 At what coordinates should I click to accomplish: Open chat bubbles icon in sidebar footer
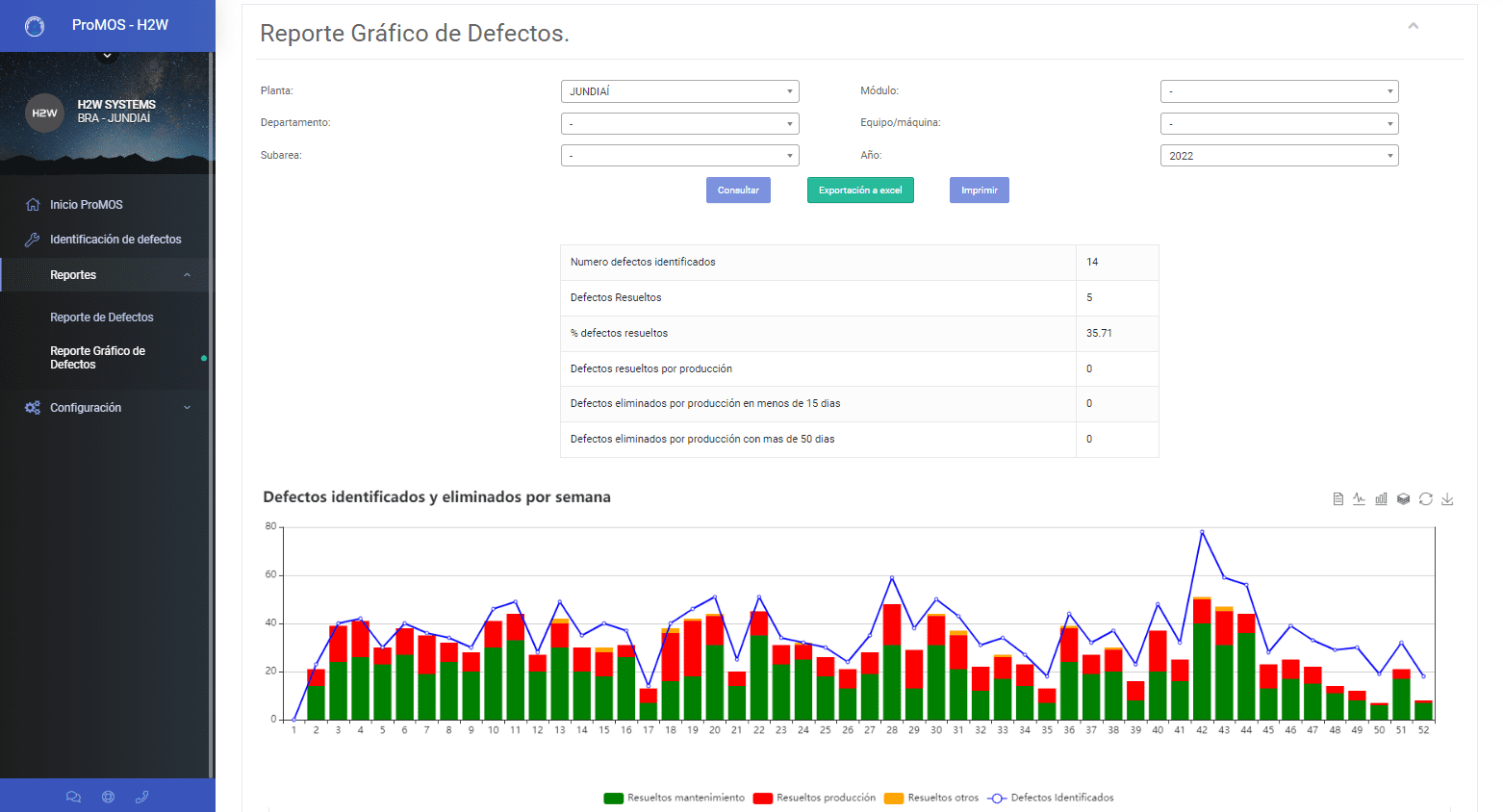[73, 797]
